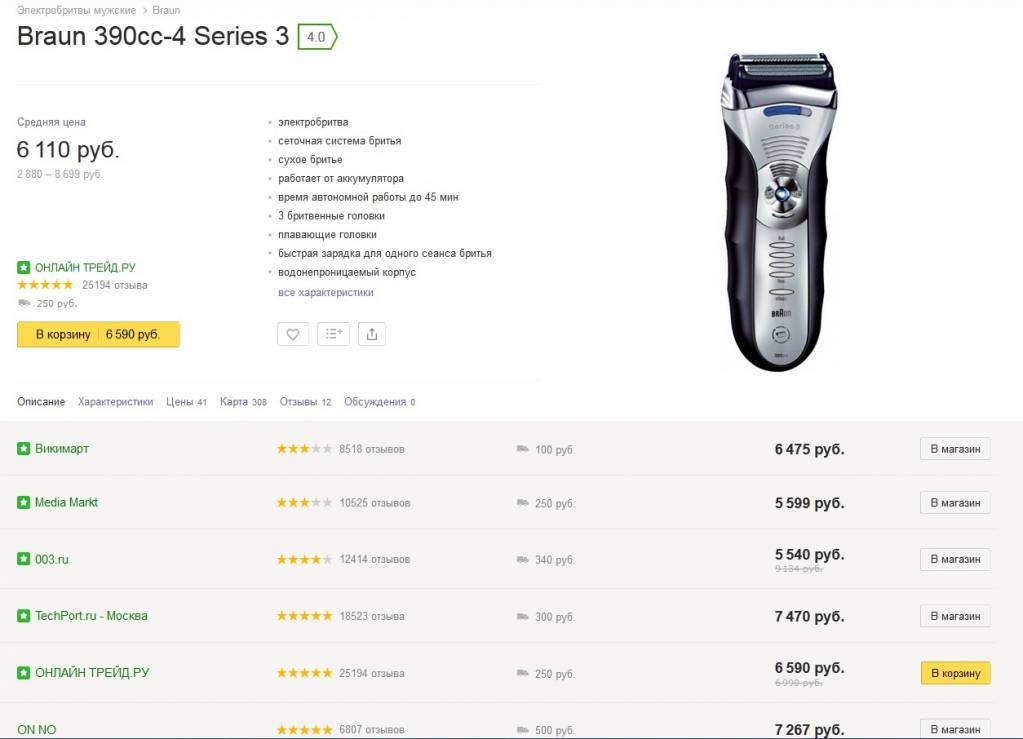Click the green star icon beside Викимарт
This screenshot has height=739, width=1023.
pos(24,449)
